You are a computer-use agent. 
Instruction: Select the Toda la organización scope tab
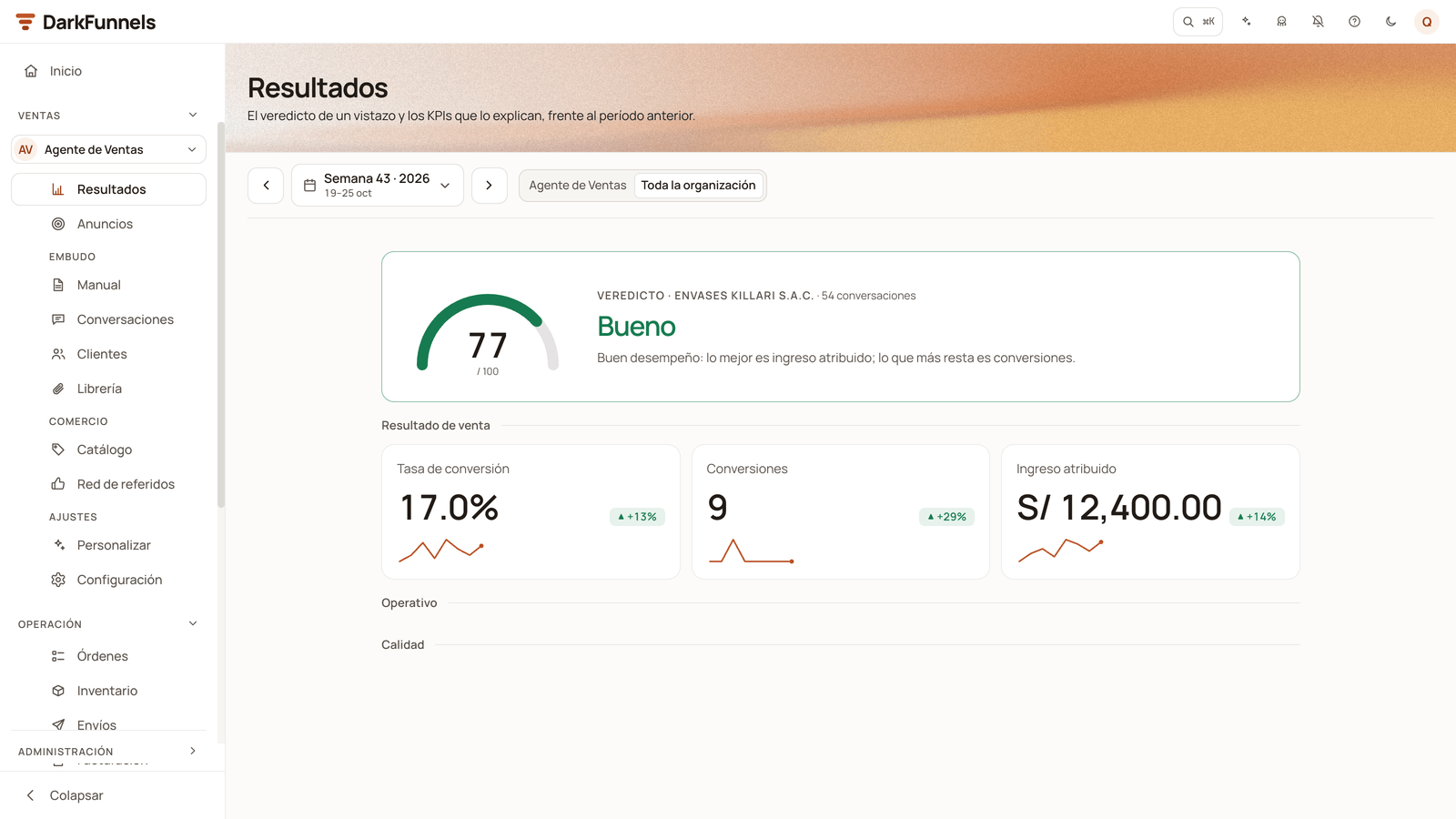click(698, 186)
